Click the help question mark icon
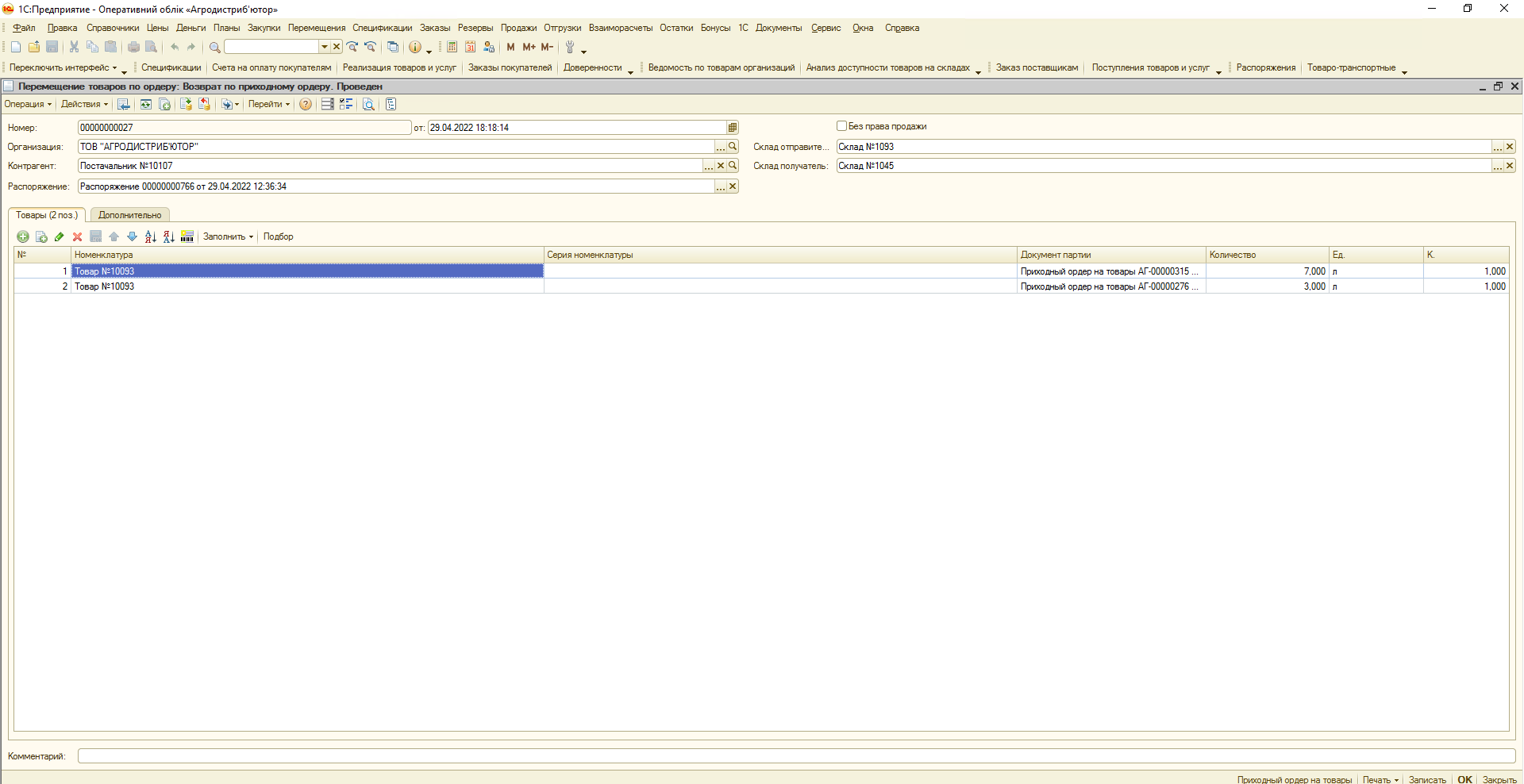The image size is (1524, 784). point(305,105)
